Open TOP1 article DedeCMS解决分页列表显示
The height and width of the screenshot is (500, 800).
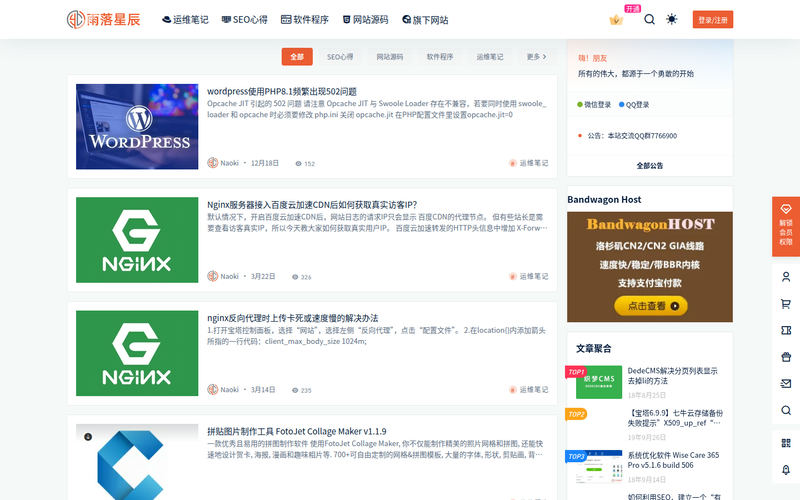pos(672,376)
